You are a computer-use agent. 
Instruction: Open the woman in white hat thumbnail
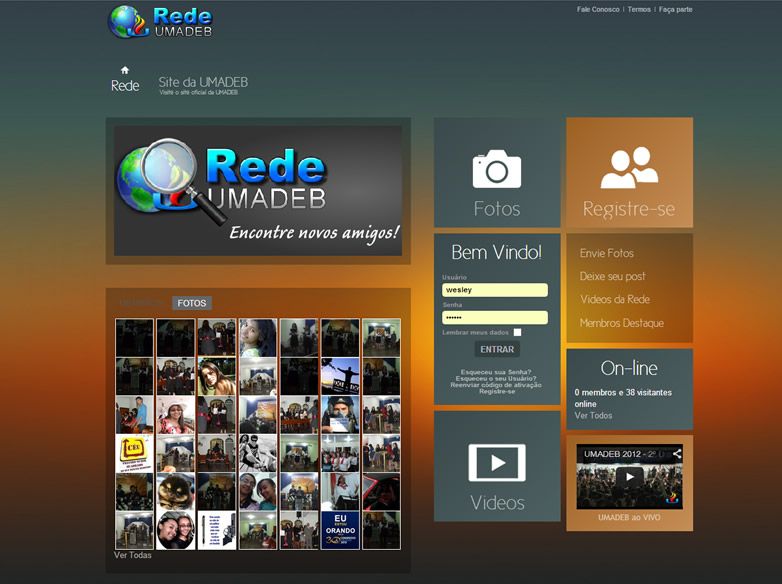pos(176,414)
